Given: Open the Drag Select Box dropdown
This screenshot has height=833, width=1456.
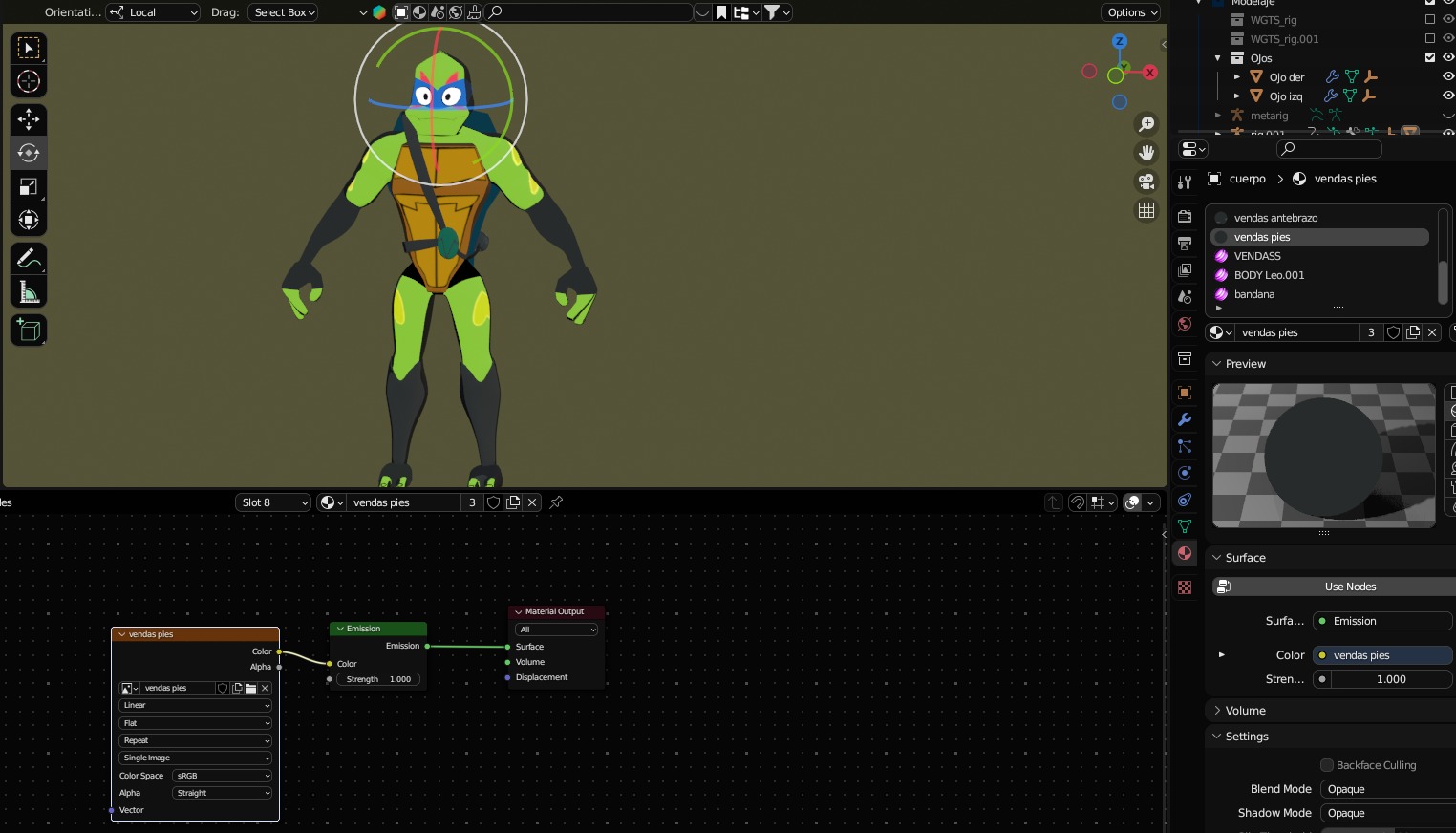Looking at the screenshot, I should pyautogui.click(x=283, y=12).
